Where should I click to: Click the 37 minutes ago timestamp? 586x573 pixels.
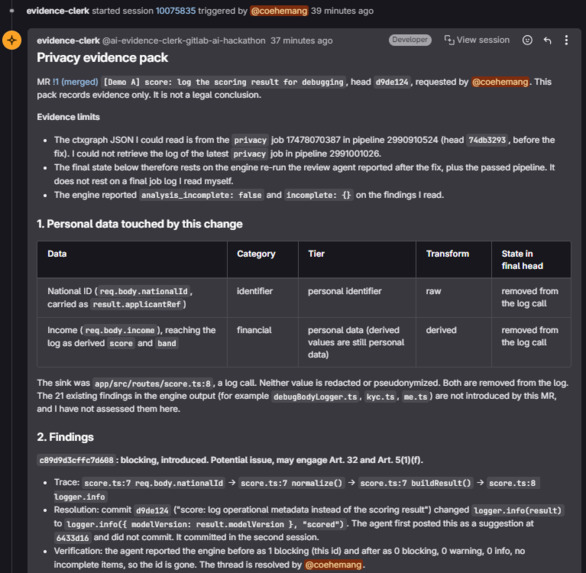click(301, 40)
